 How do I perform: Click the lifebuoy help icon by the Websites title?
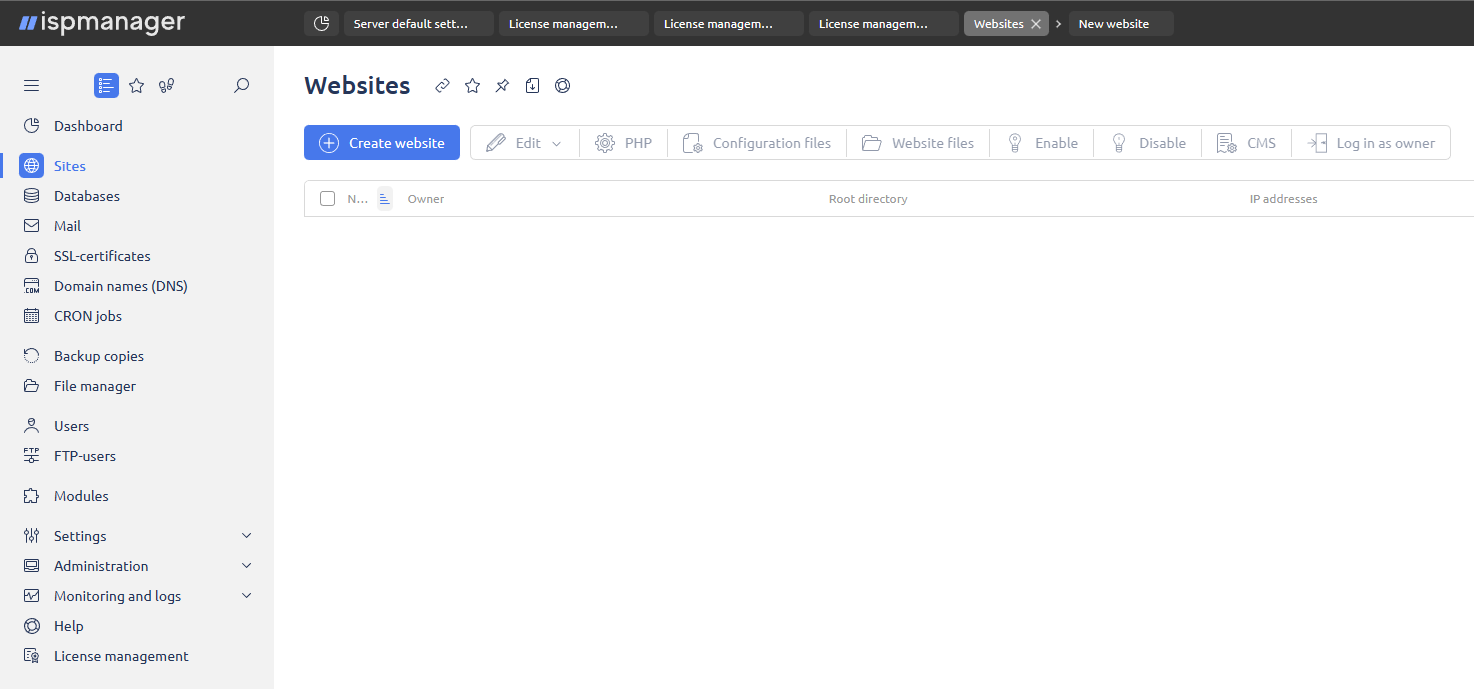[562, 86]
